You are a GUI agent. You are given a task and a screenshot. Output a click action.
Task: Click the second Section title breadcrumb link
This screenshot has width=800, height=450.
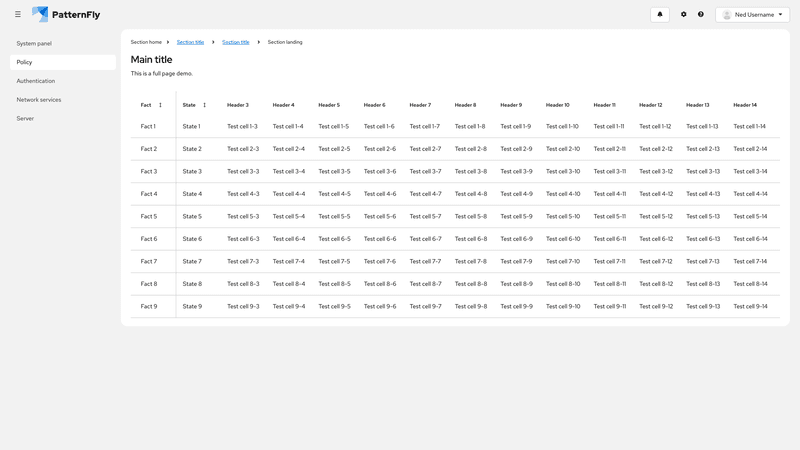pos(236,42)
